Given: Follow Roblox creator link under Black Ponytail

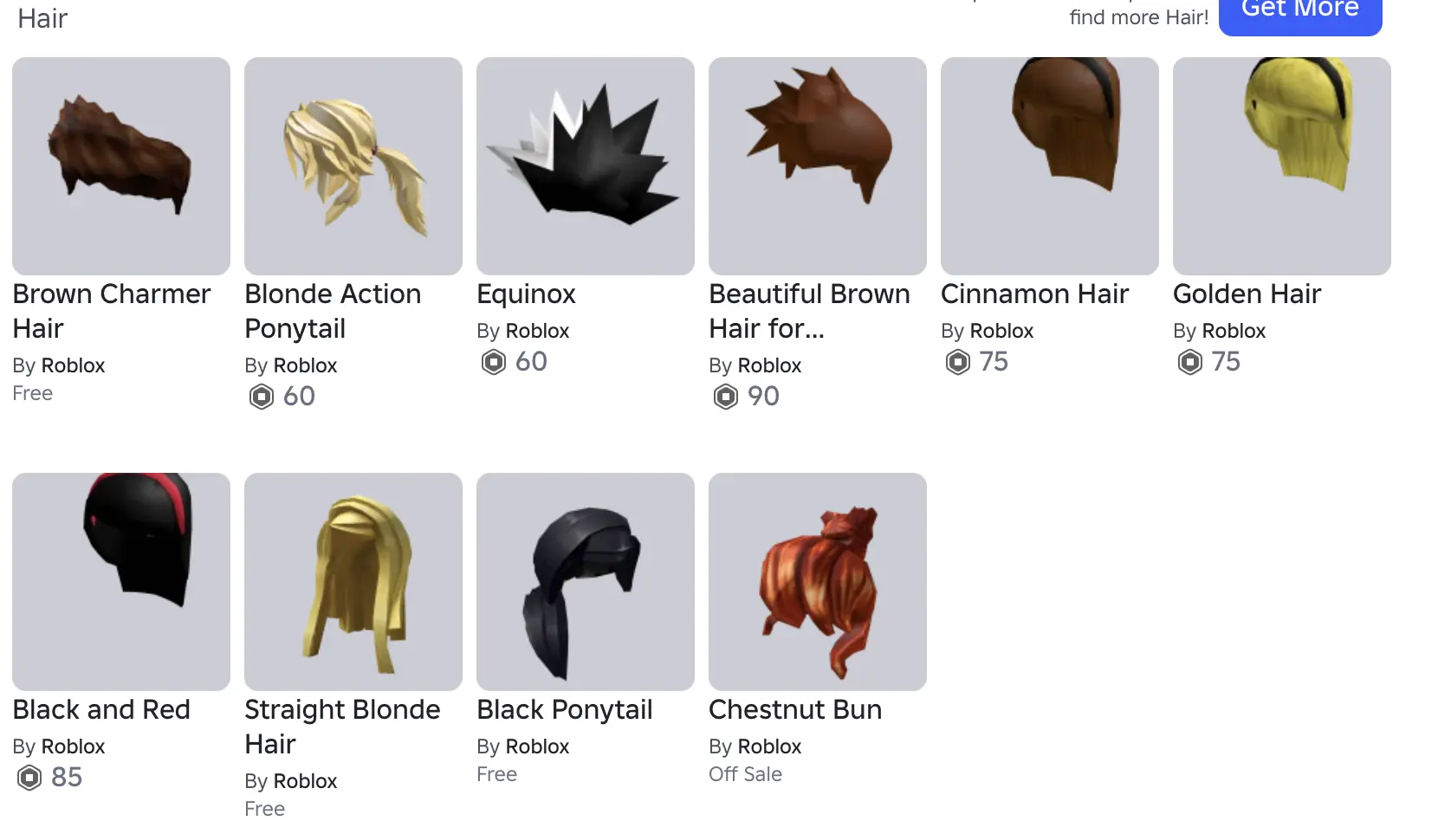Looking at the screenshot, I should (537, 746).
